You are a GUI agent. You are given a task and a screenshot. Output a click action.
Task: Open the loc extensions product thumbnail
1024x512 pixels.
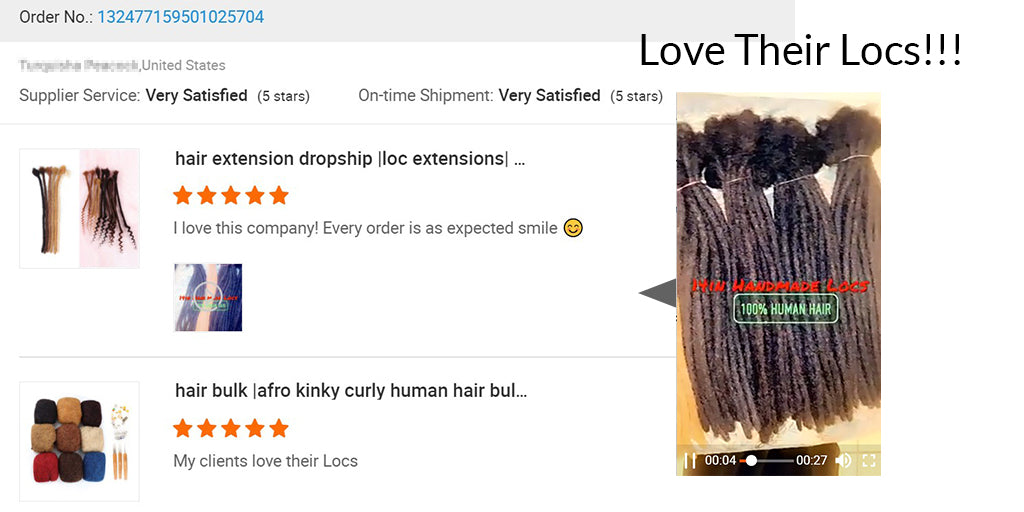click(x=79, y=208)
